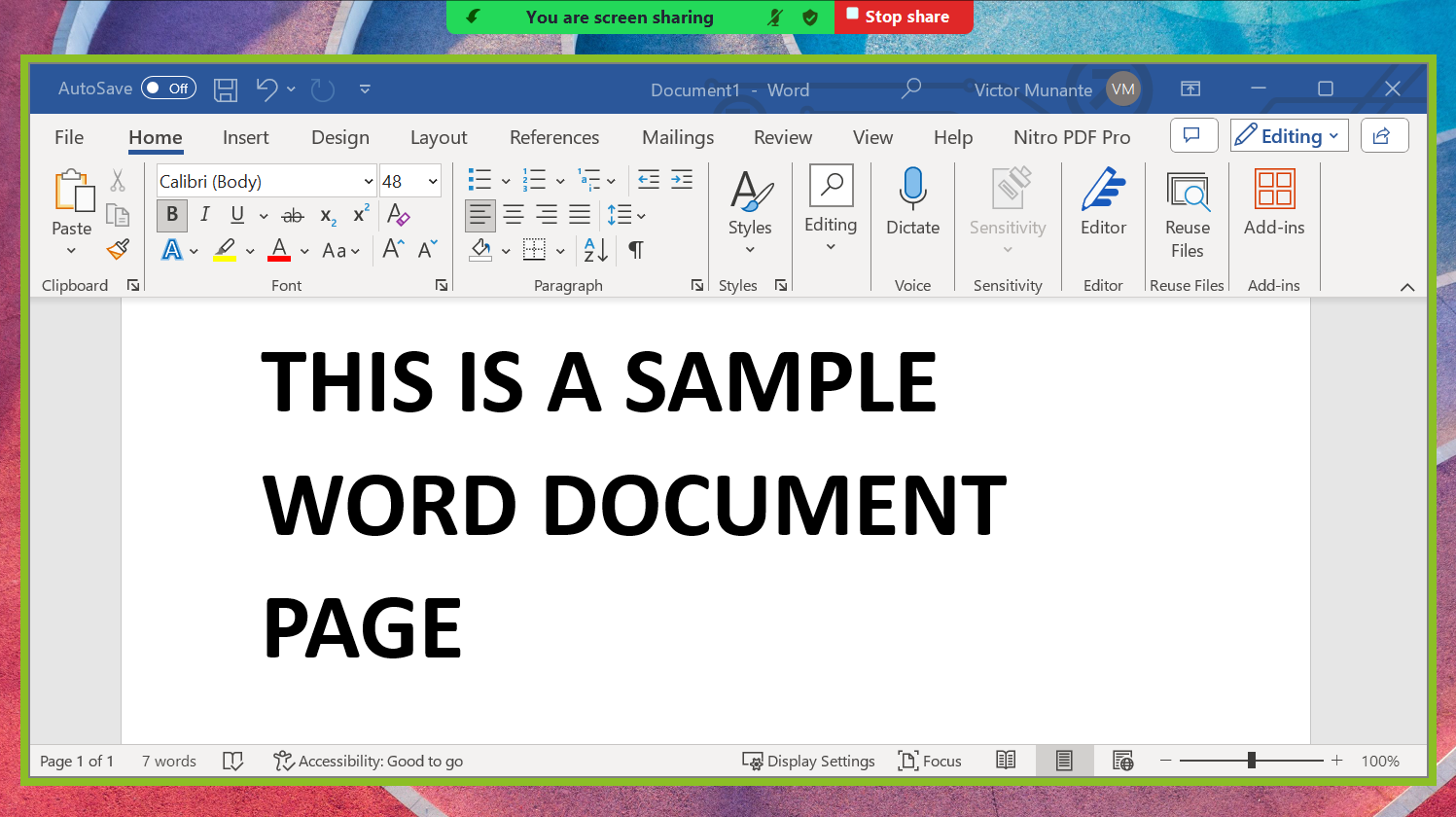Click the Copy icon
The image size is (1456, 817).
tap(118, 215)
